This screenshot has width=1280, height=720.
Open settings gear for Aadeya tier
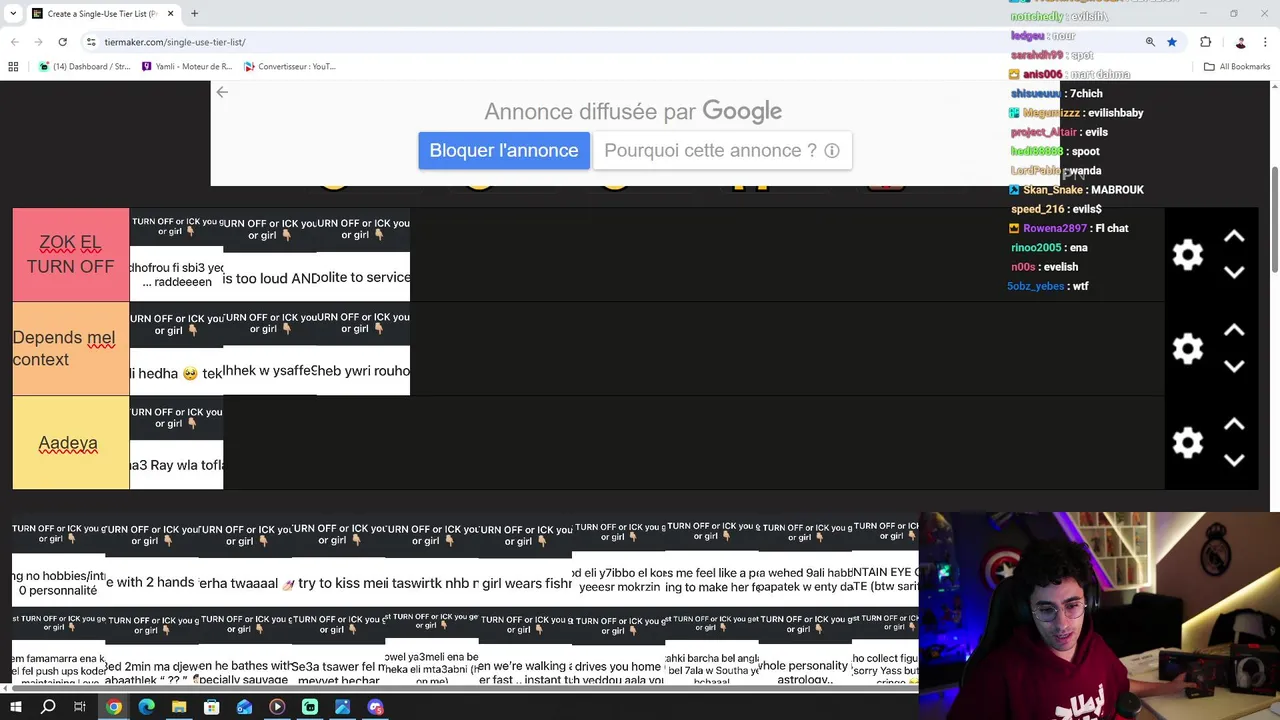(1188, 443)
